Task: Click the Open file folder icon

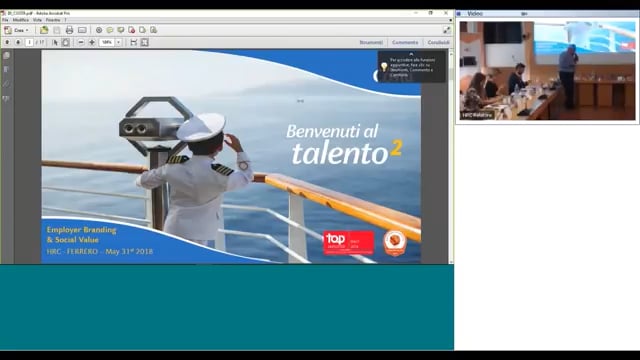Action: click(44, 30)
